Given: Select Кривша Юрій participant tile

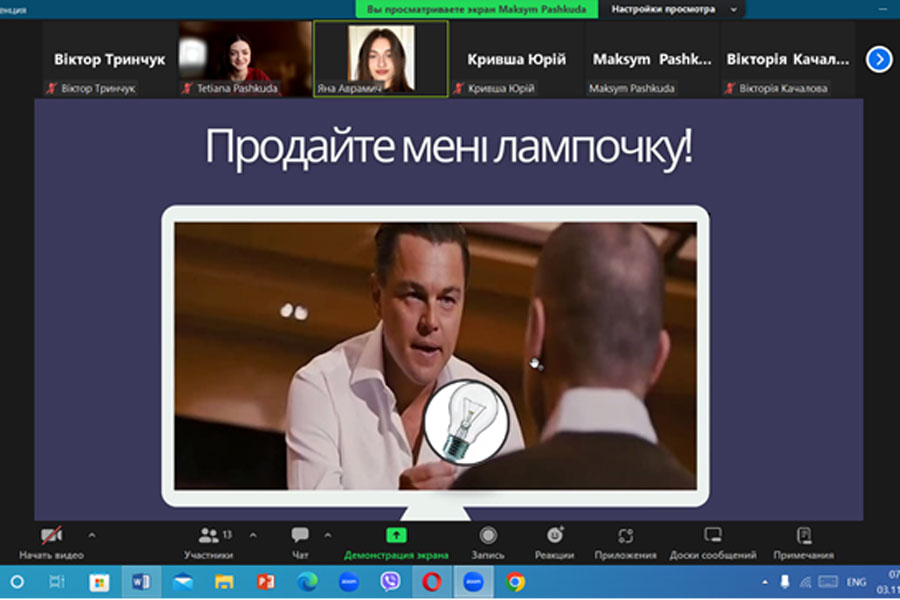Looking at the screenshot, I should (516, 59).
